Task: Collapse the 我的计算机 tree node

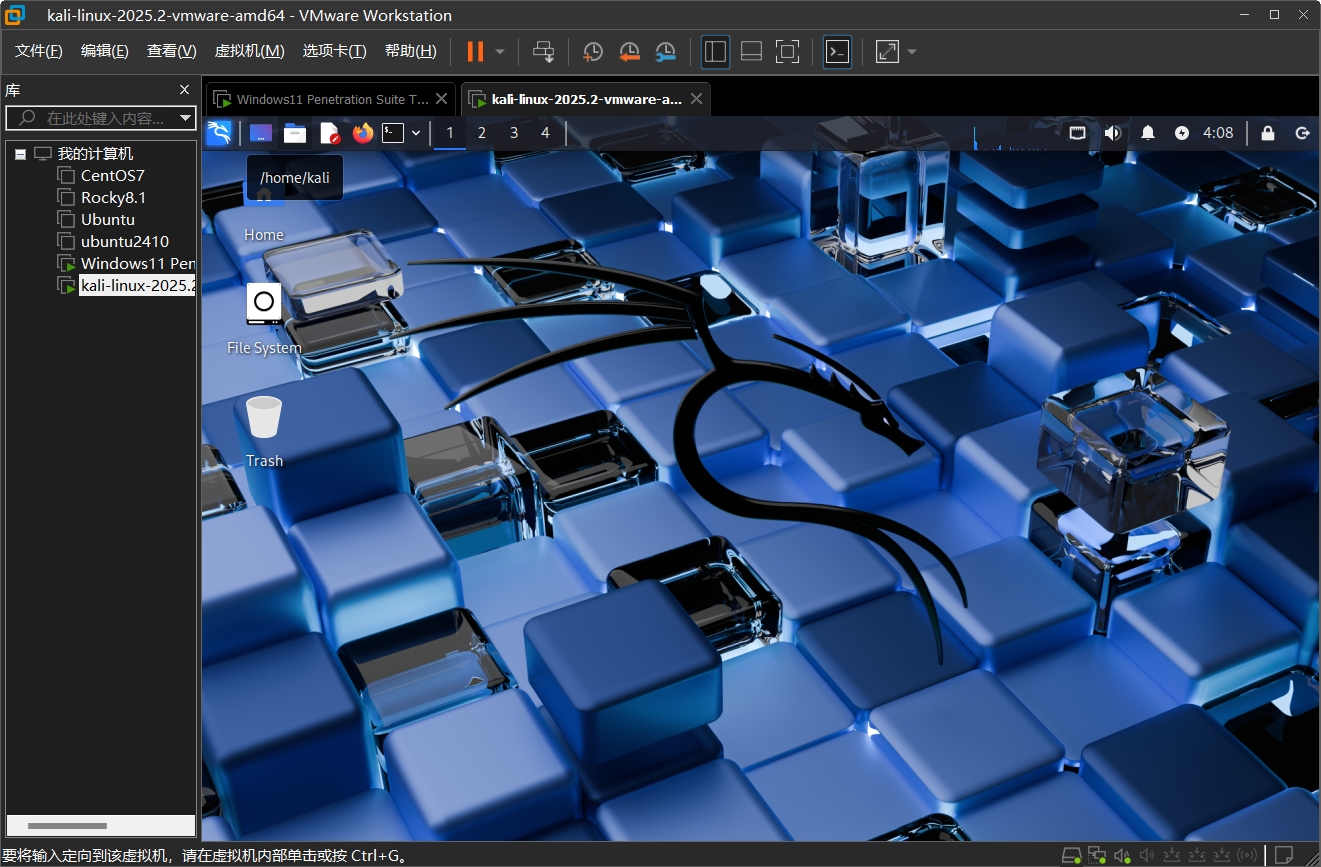Action: pos(20,155)
